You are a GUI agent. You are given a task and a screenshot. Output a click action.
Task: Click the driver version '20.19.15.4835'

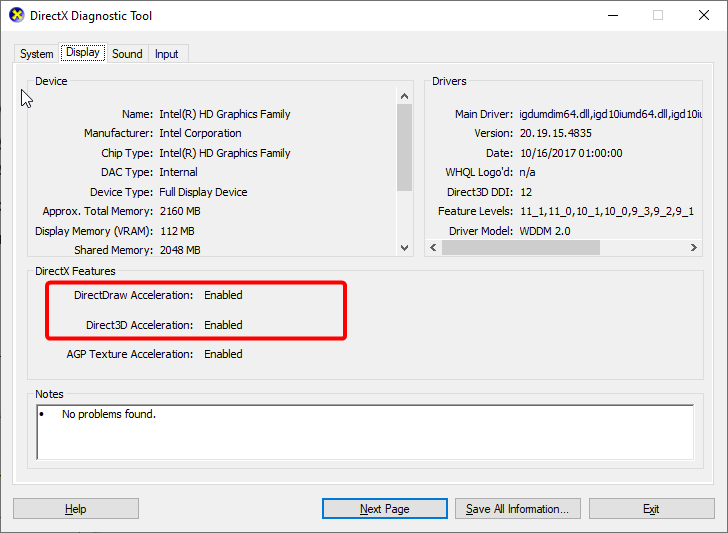point(556,133)
